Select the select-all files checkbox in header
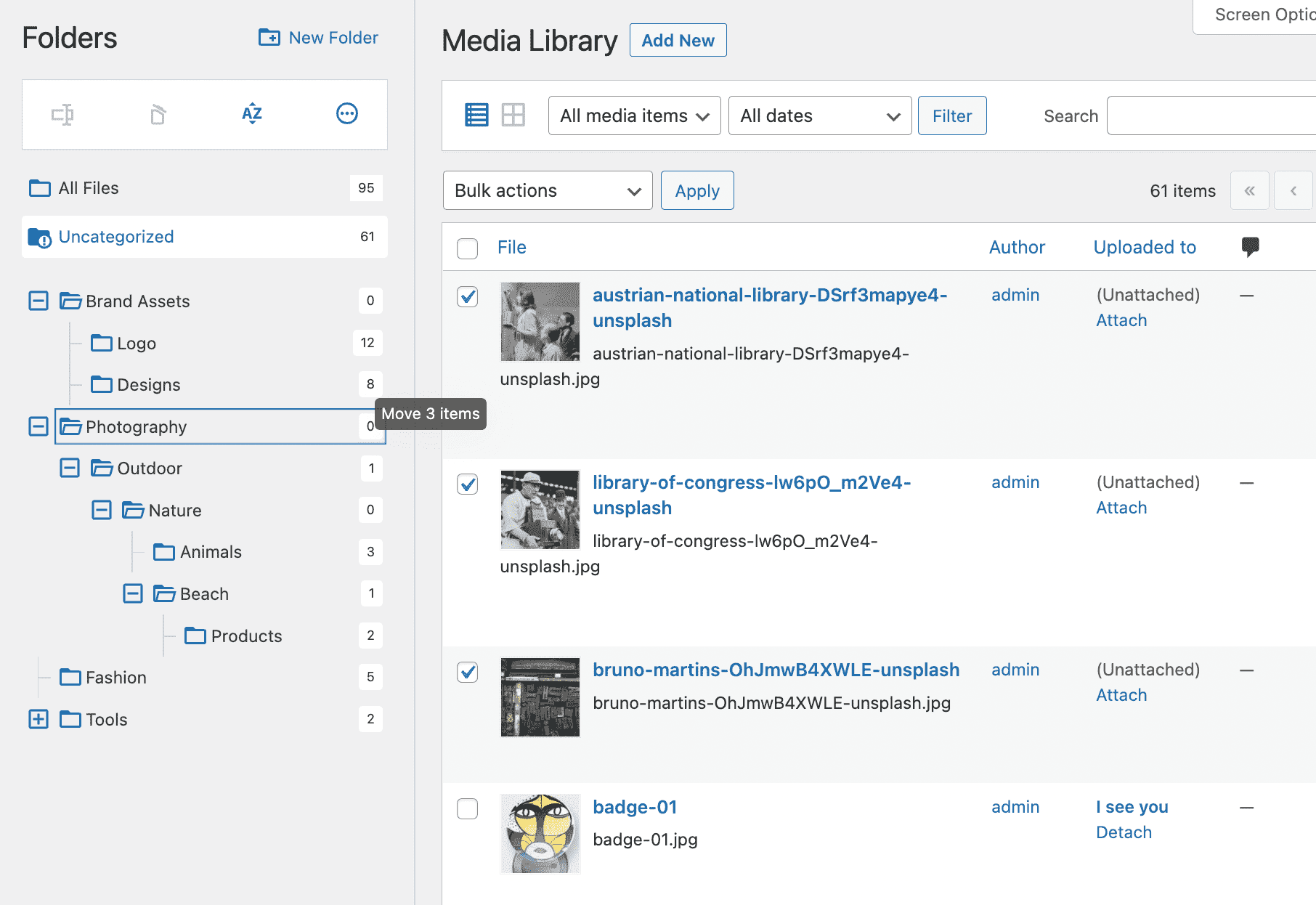The image size is (1316, 905). (467, 248)
